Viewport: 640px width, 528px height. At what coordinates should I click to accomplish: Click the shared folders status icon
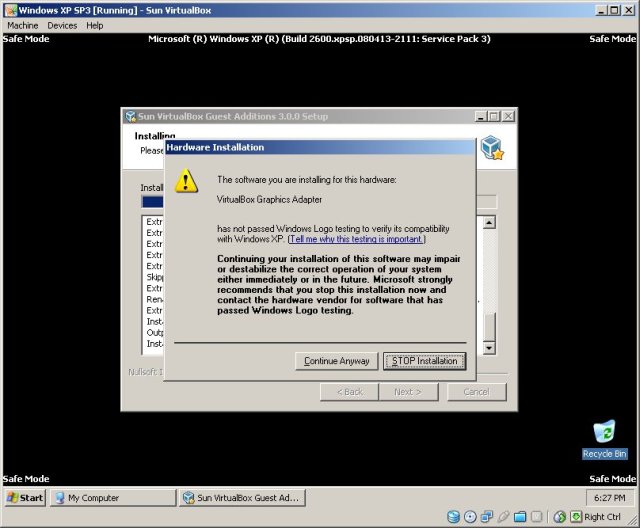(x=520, y=517)
